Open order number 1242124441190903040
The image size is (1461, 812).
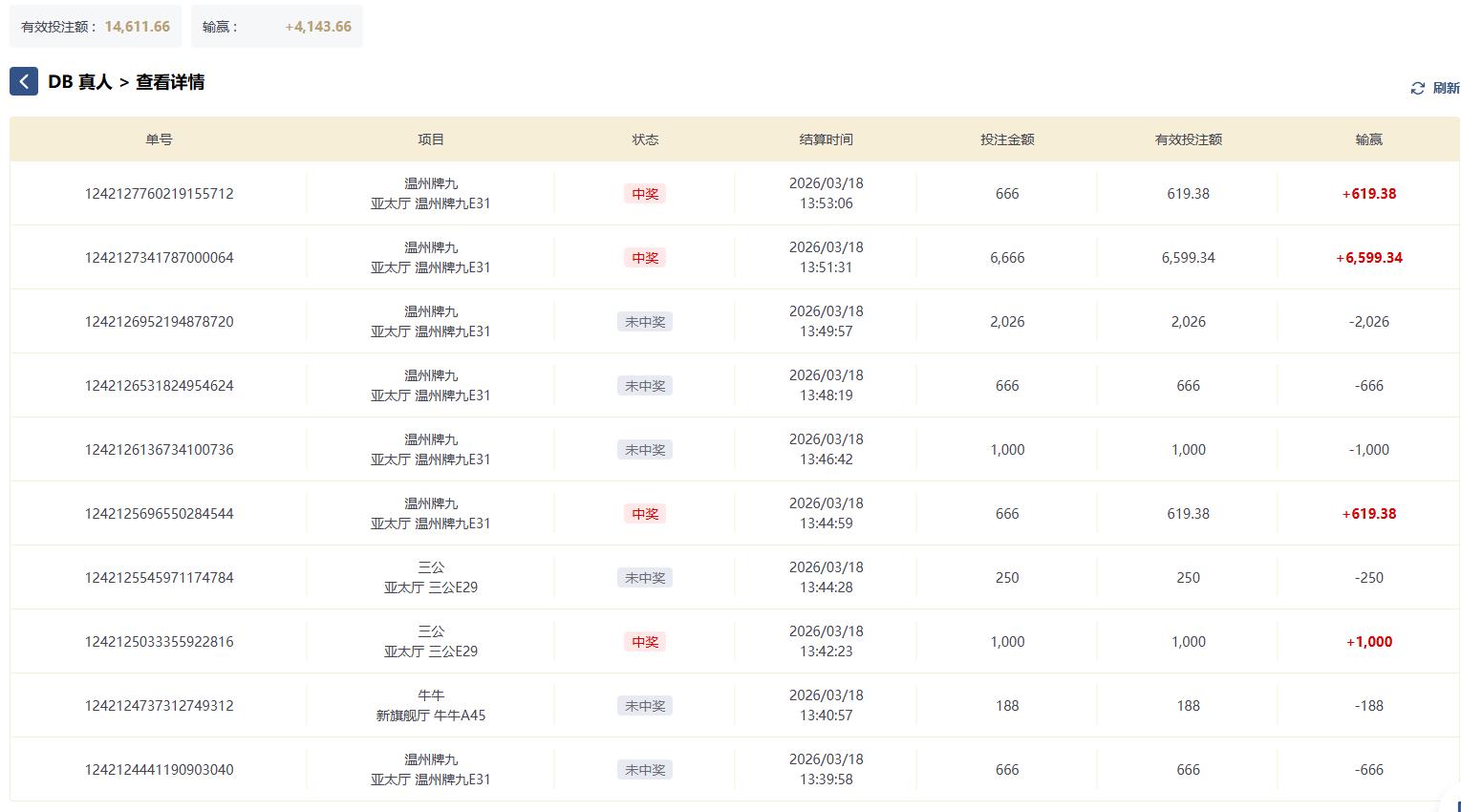[159, 770]
